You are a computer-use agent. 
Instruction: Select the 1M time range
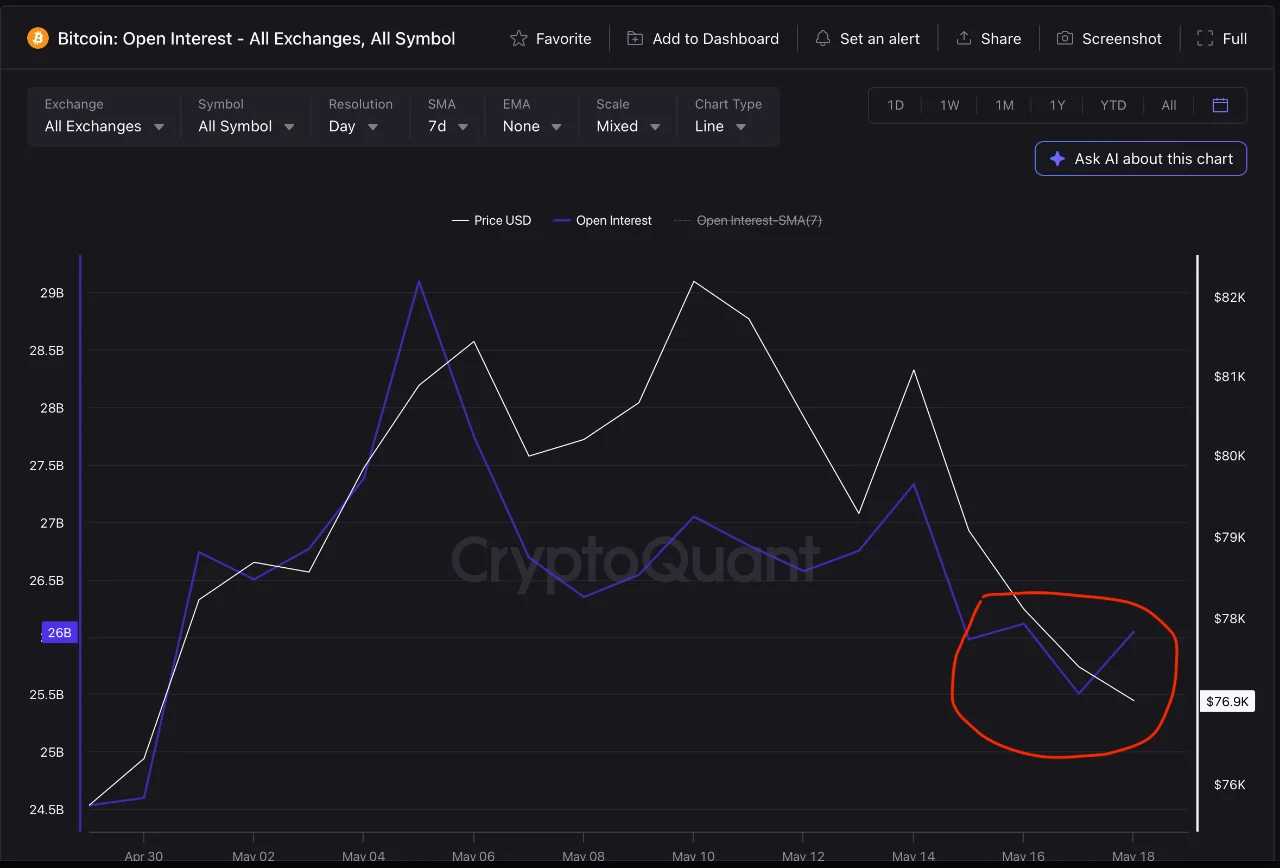(1004, 105)
